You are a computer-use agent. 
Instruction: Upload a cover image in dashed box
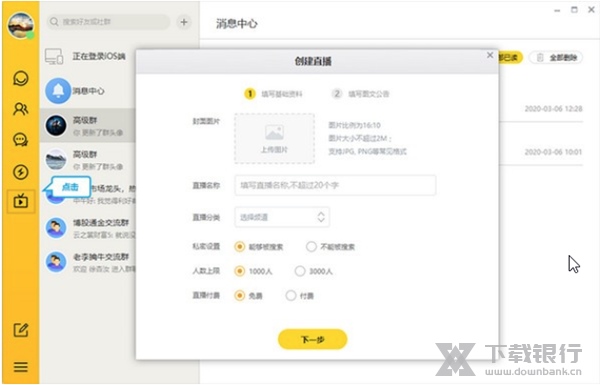(x=274, y=139)
